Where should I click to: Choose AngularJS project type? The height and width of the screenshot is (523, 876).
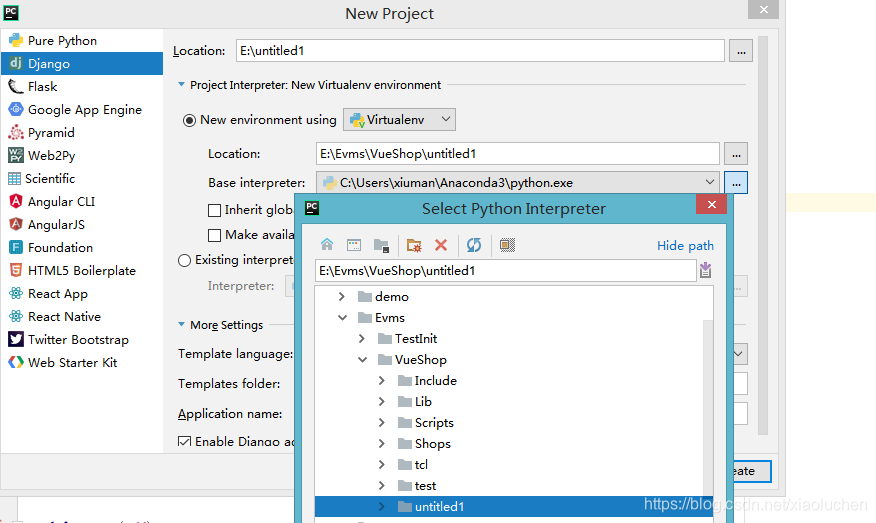coord(82,225)
